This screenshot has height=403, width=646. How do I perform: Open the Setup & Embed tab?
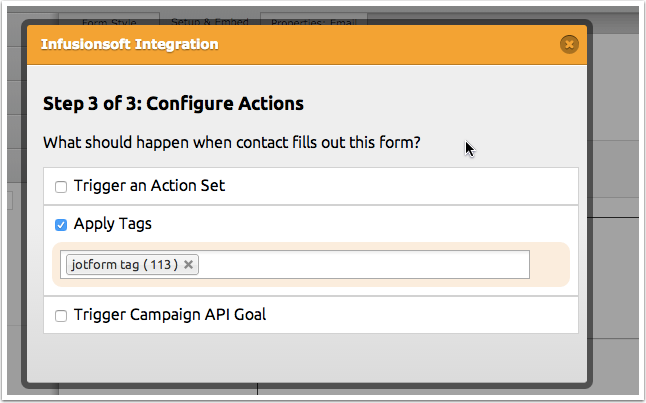pos(210,21)
